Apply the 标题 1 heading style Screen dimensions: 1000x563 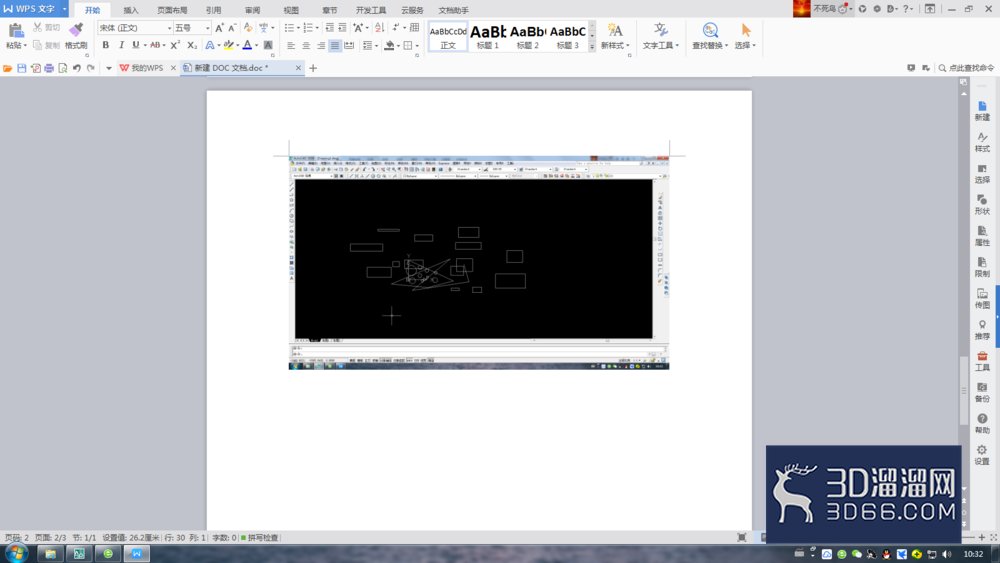488,36
